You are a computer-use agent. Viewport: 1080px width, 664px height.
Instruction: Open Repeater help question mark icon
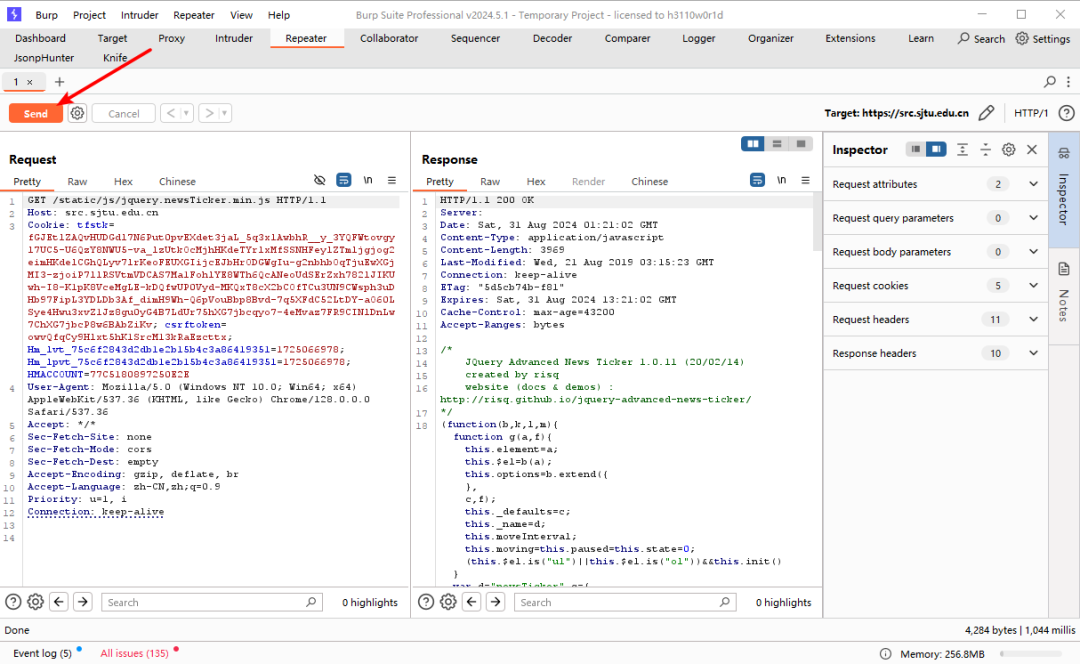point(1066,113)
